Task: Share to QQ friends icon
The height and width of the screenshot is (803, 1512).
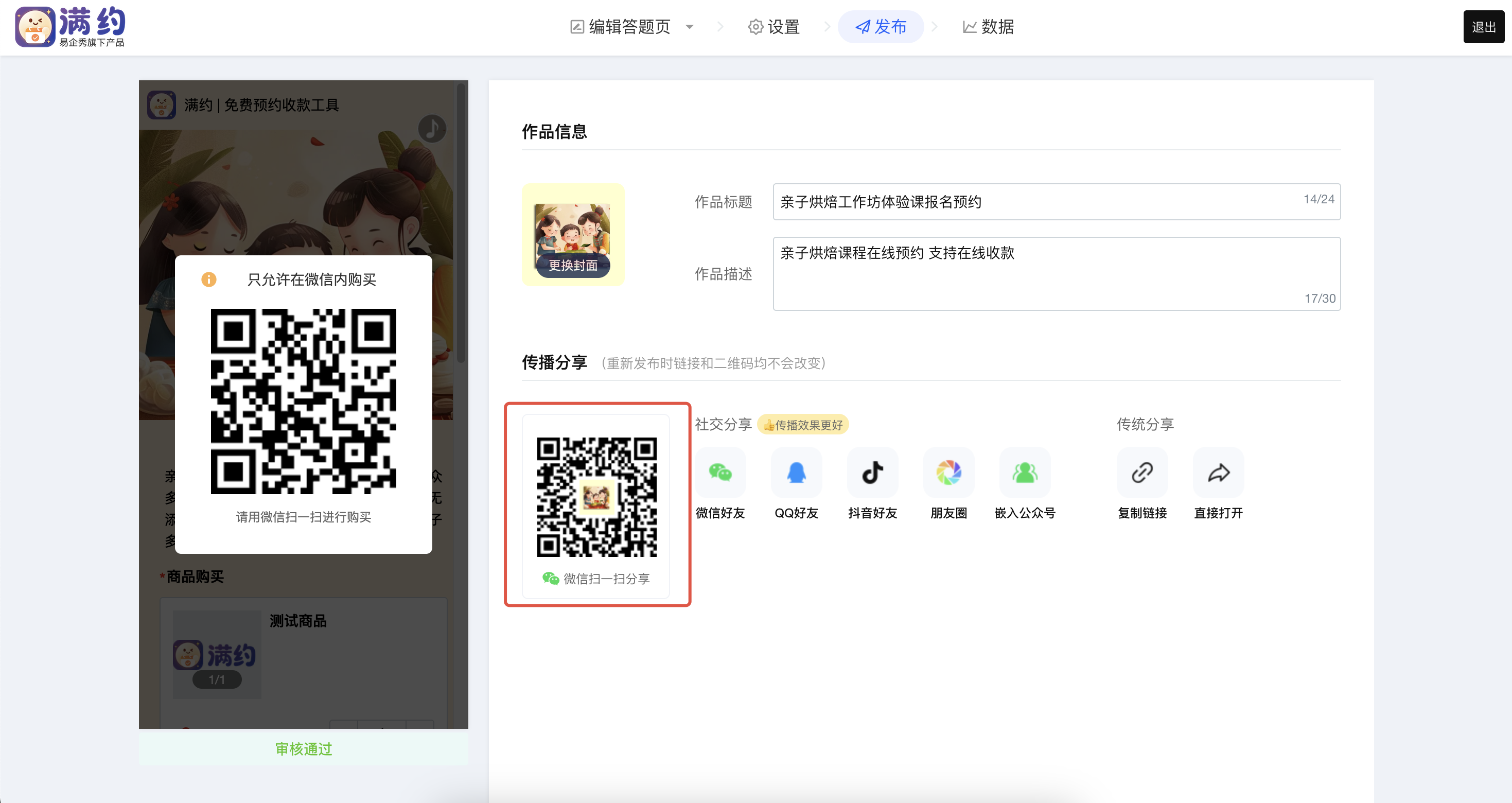Action: pyautogui.click(x=796, y=473)
